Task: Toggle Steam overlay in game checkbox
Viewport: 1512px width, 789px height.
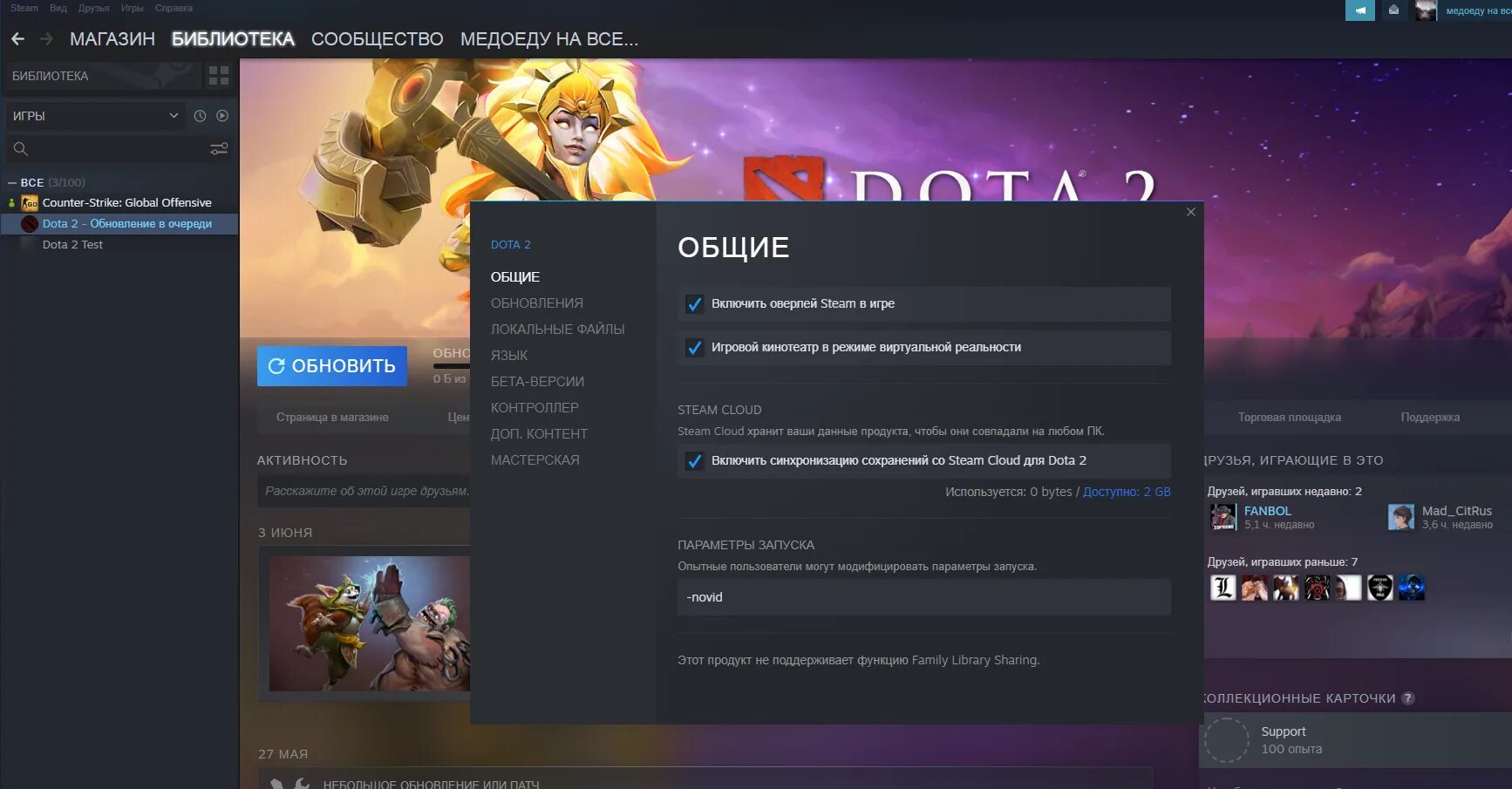Action: (x=694, y=304)
